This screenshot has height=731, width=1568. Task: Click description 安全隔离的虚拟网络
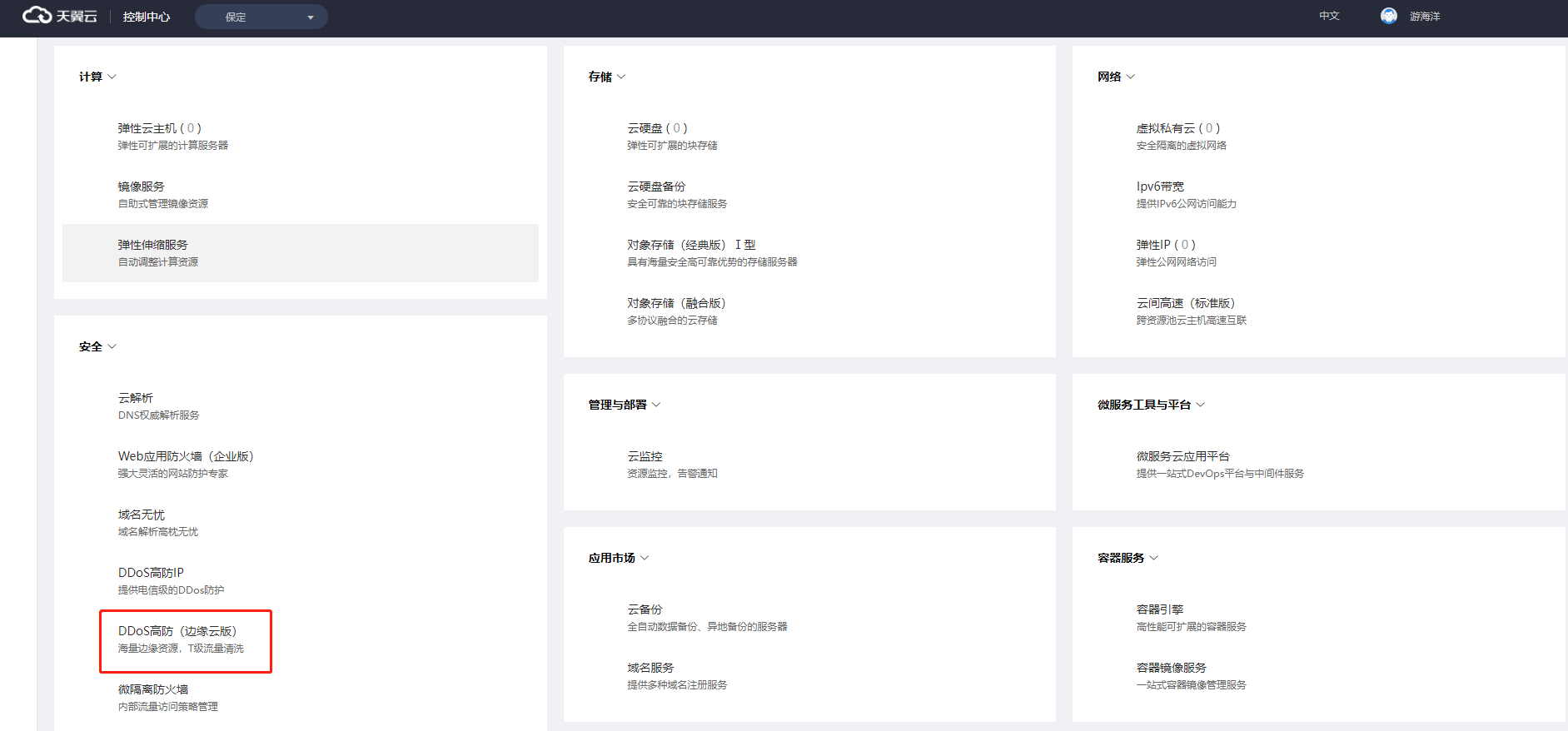(x=1181, y=146)
